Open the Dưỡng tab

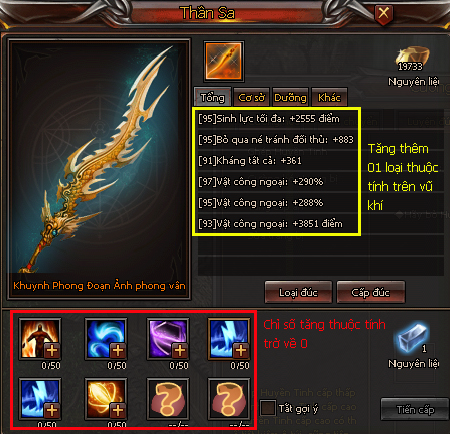(290, 97)
